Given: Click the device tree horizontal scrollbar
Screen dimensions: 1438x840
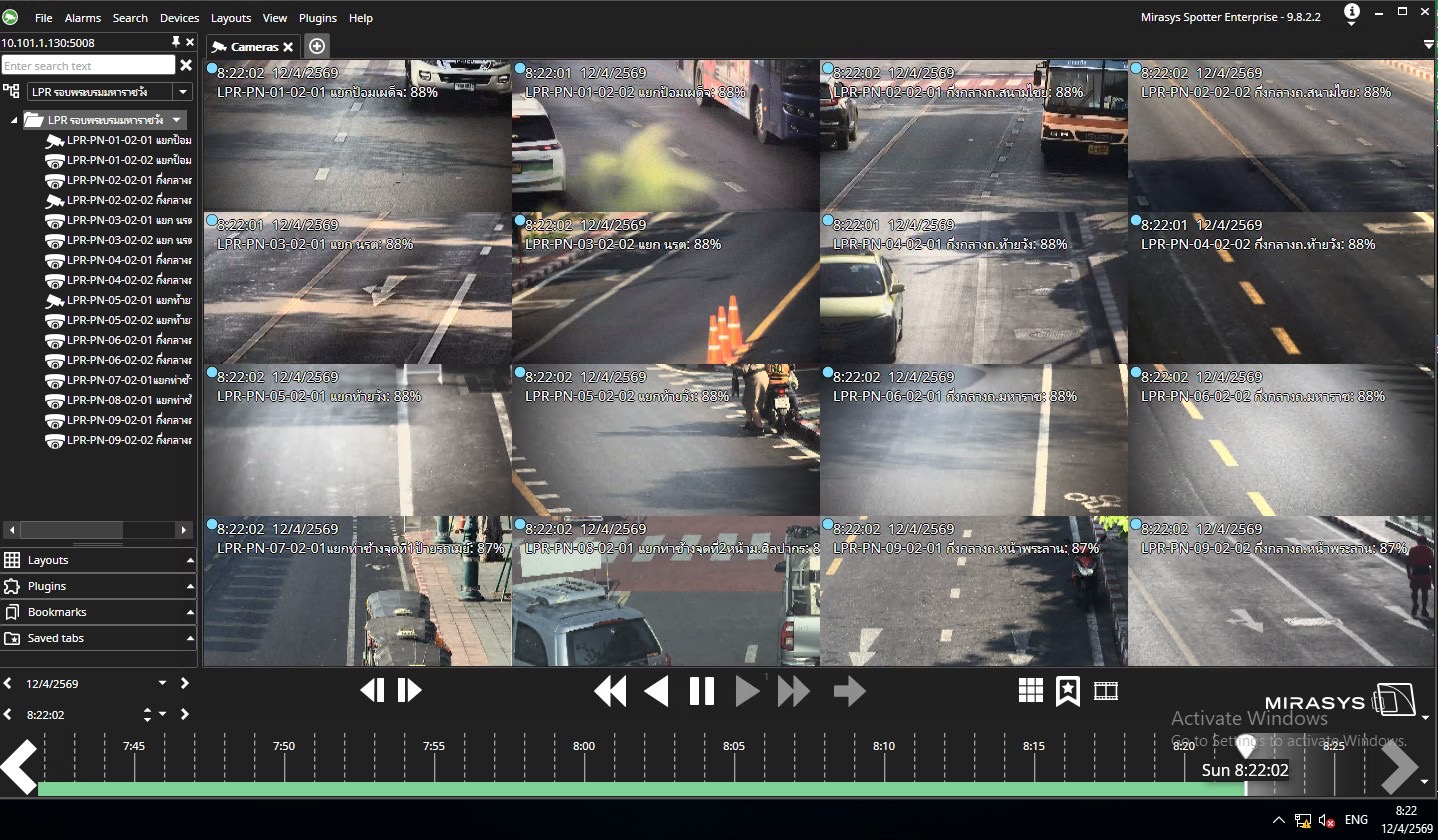Looking at the screenshot, I should point(72,529).
